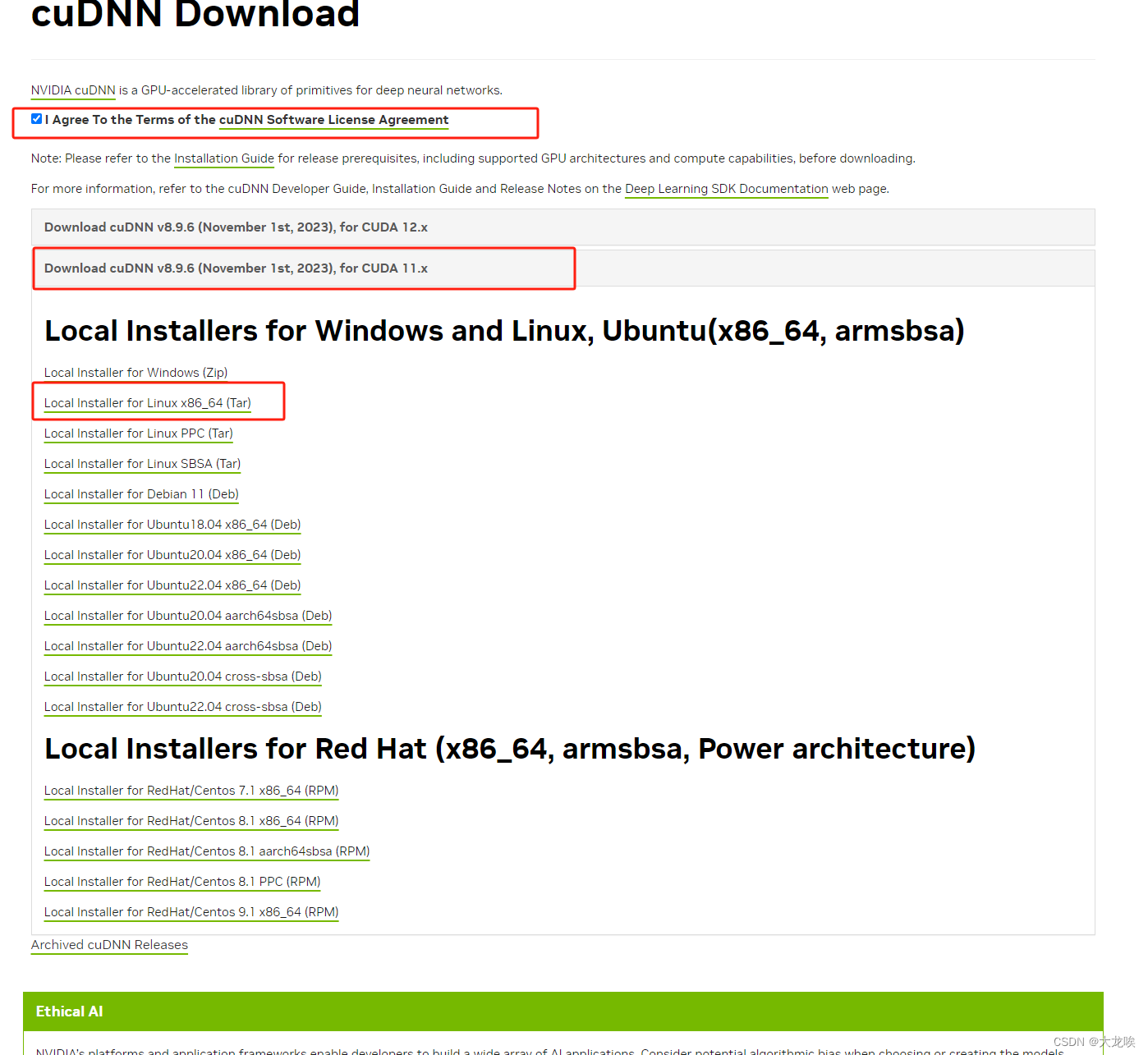Open Deep Learning SDK Documentation link
Screen dimensions: 1148x1055
(727, 189)
